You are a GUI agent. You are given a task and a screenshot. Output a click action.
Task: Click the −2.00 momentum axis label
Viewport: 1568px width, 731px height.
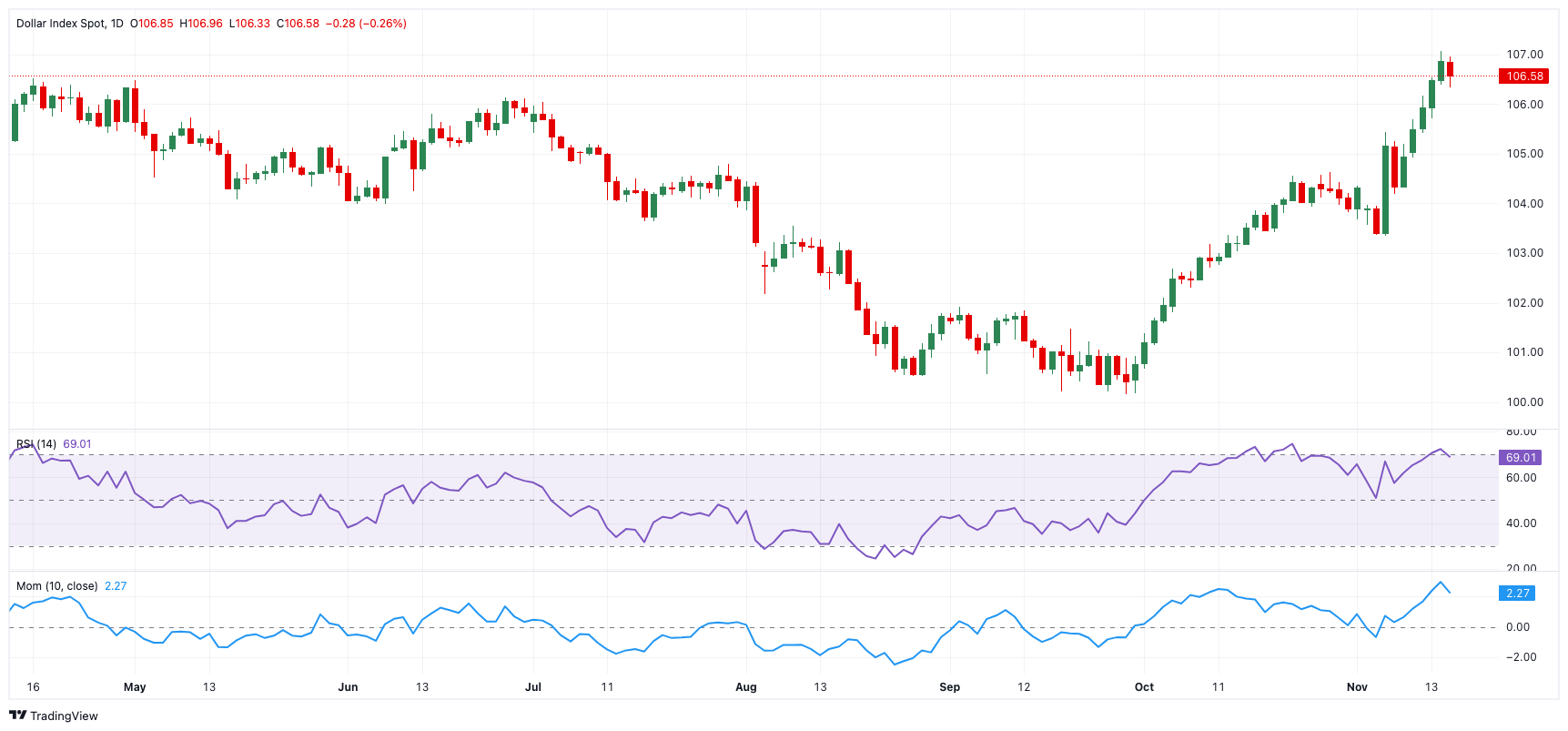pos(1520,657)
